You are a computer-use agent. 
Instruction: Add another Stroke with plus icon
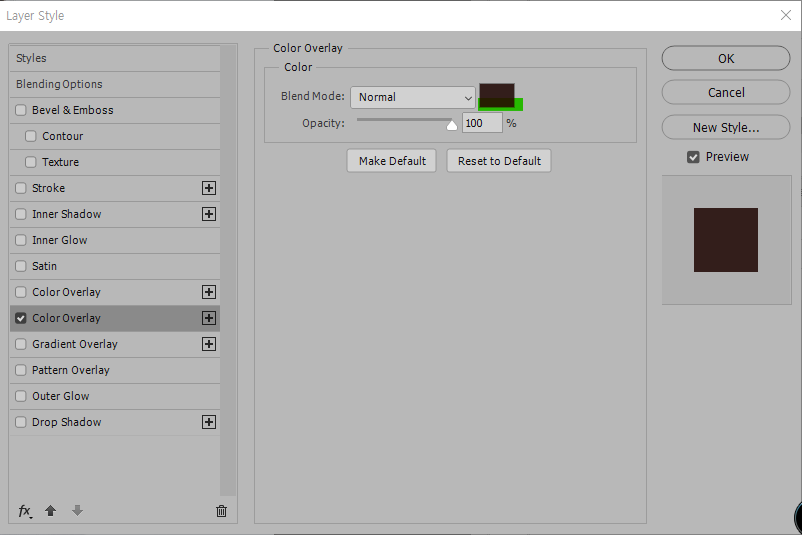tap(209, 188)
